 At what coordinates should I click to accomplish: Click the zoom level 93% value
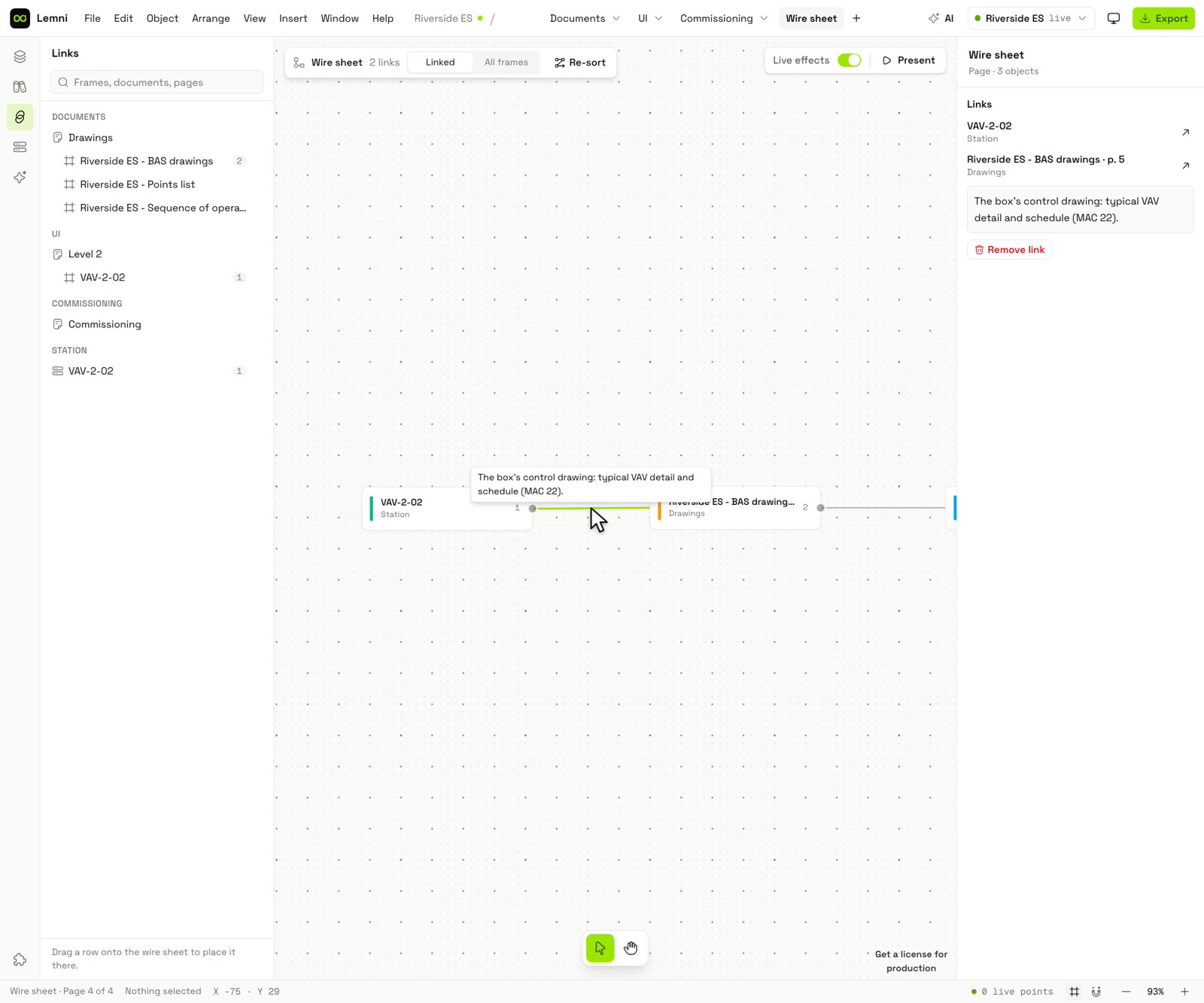1155,991
